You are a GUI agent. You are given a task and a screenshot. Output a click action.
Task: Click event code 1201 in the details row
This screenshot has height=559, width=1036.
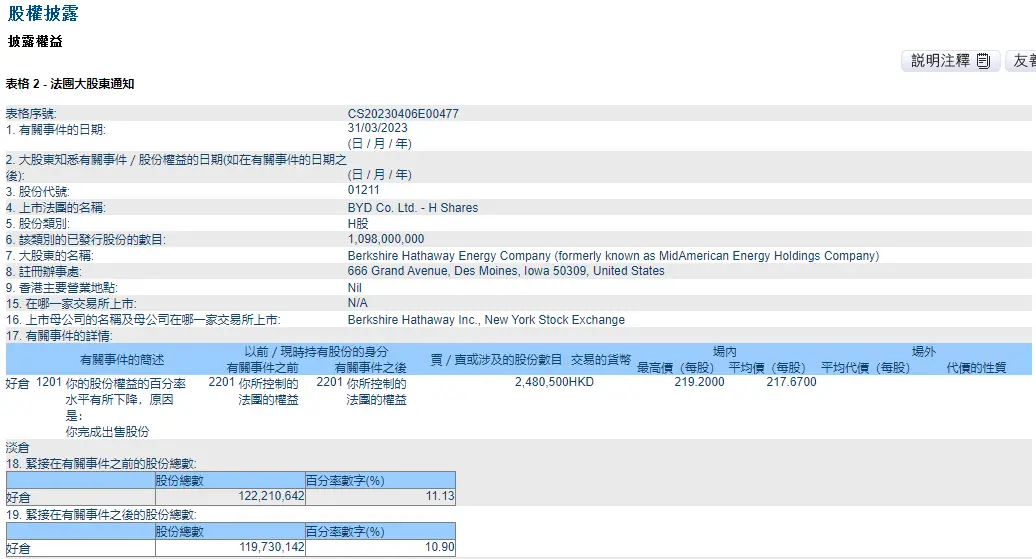click(x=49, y=382)
